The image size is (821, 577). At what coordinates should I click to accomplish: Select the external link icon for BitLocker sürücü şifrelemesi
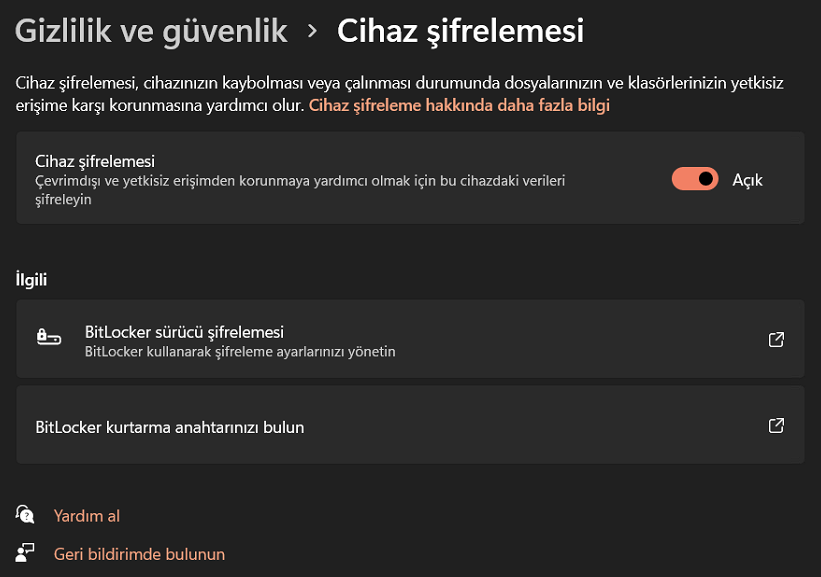pos(776,339)
